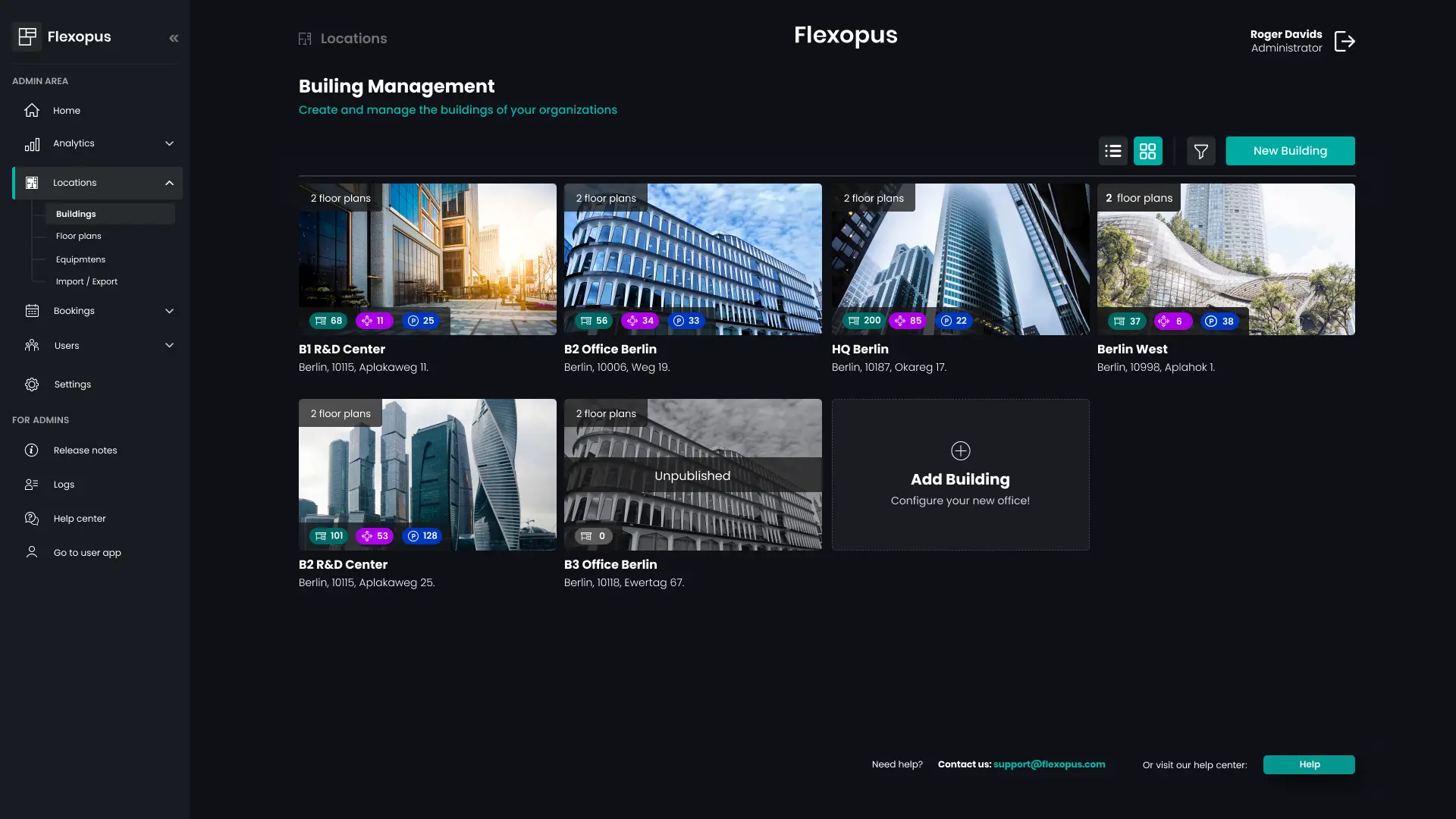Screen dimensions: 1456x819
Task: Select the grid view icon
Action: [x=1147, y=150]
